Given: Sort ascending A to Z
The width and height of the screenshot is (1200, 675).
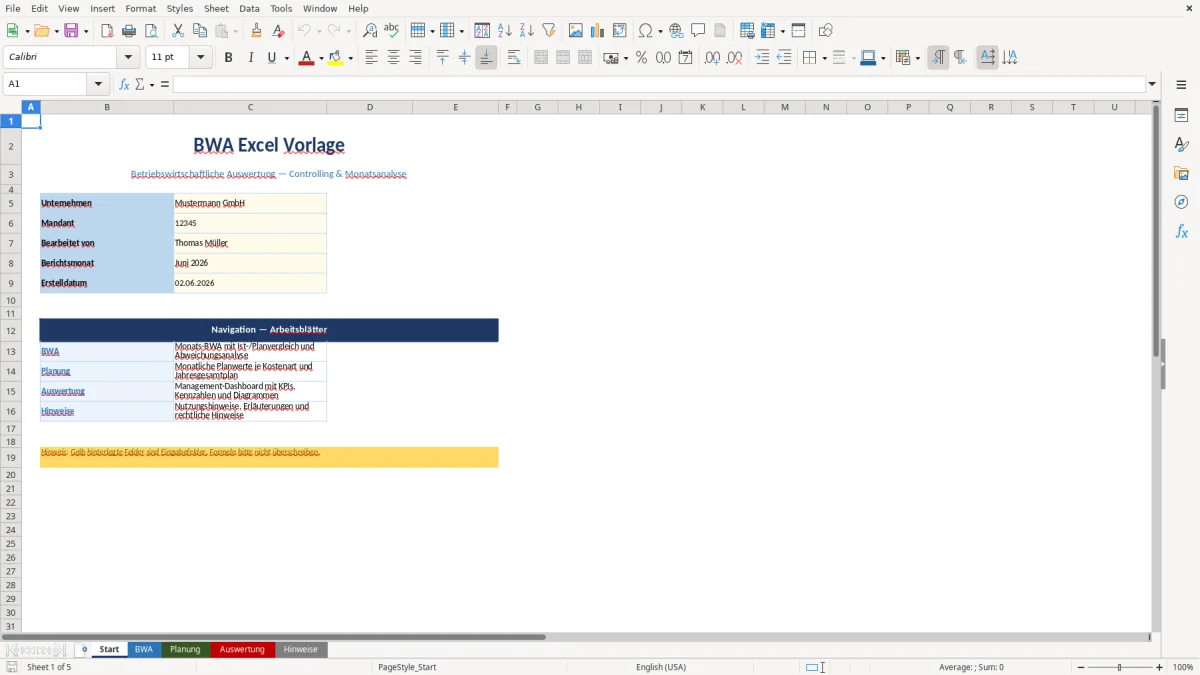Looking at the screenshot, I should pos(505,31).
